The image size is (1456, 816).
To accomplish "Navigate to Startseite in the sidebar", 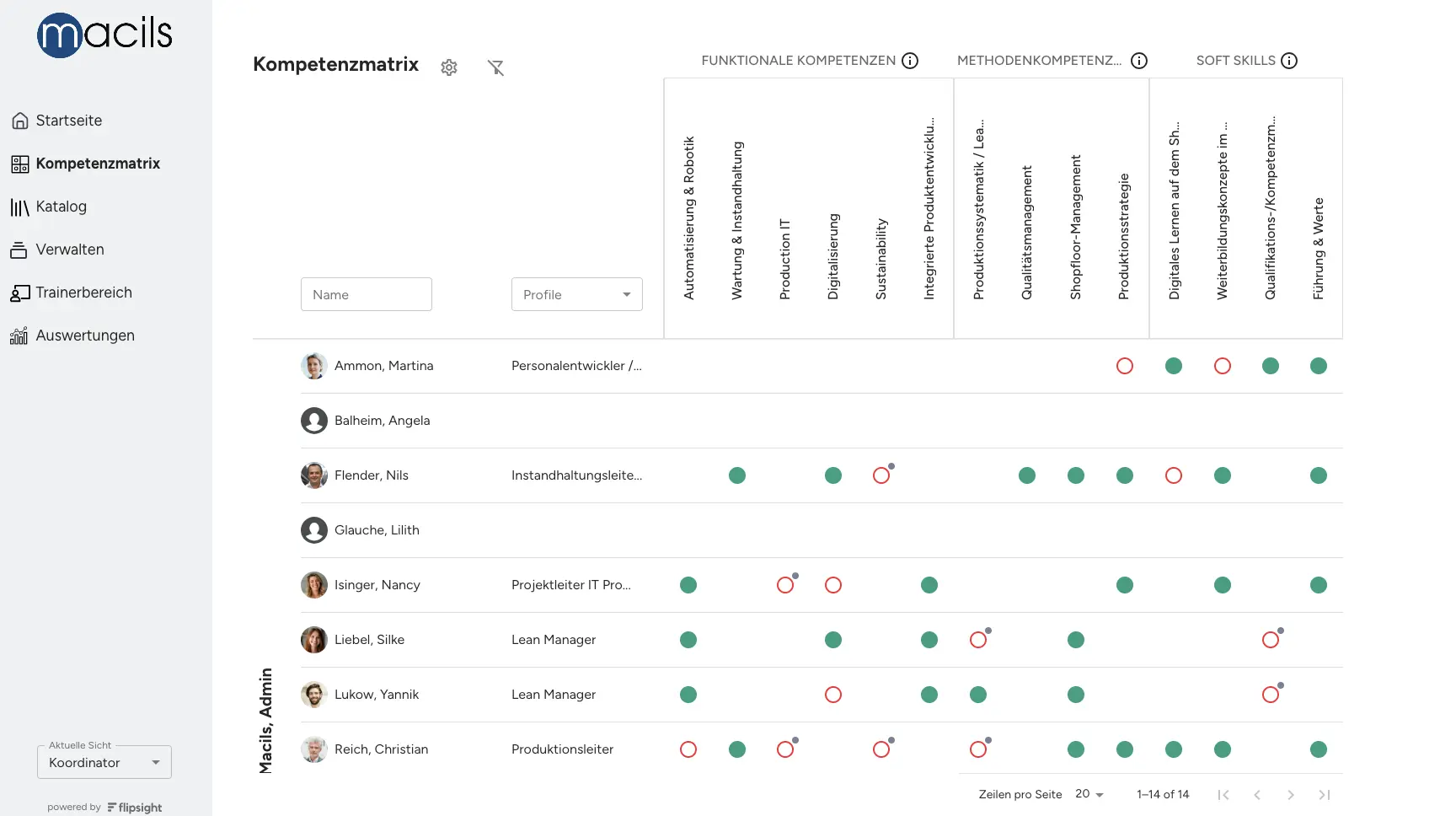I will [68, 121].
